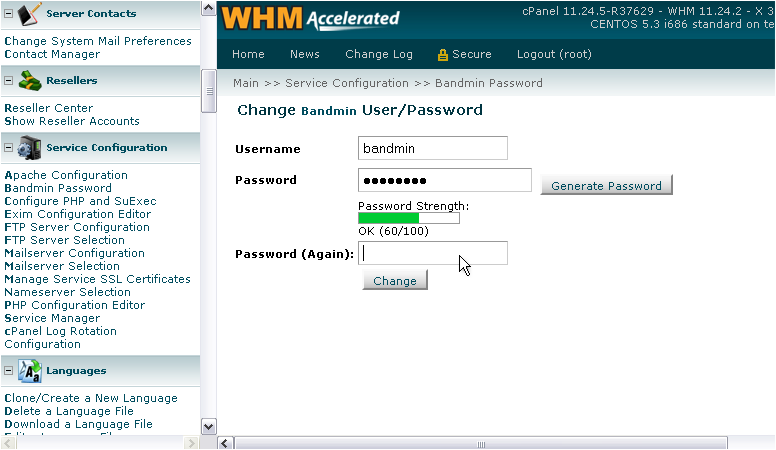Viewport: 776px width, 450px height.
Task: Click the Change button
Action: 395,280
